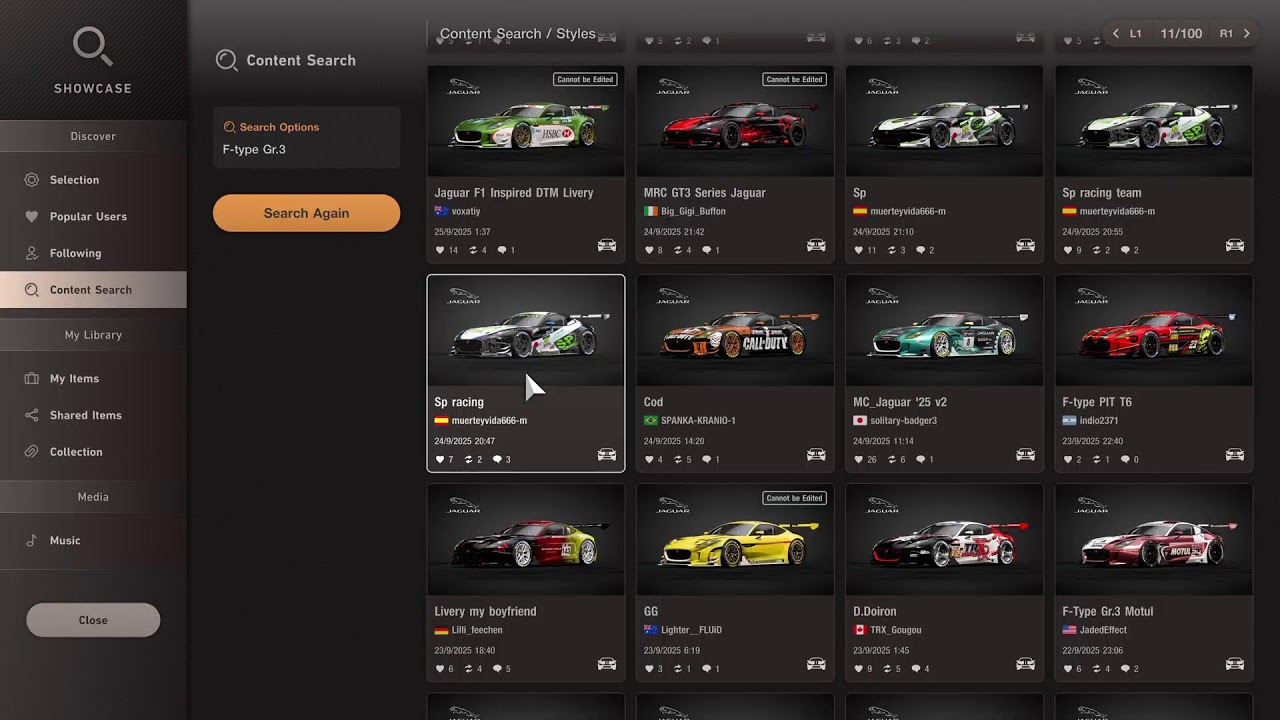Image resolution: width=1280 pixels, height=720 pixels.
Task: Click the 'Sp racing' livery title
Action: coord(459,402)
